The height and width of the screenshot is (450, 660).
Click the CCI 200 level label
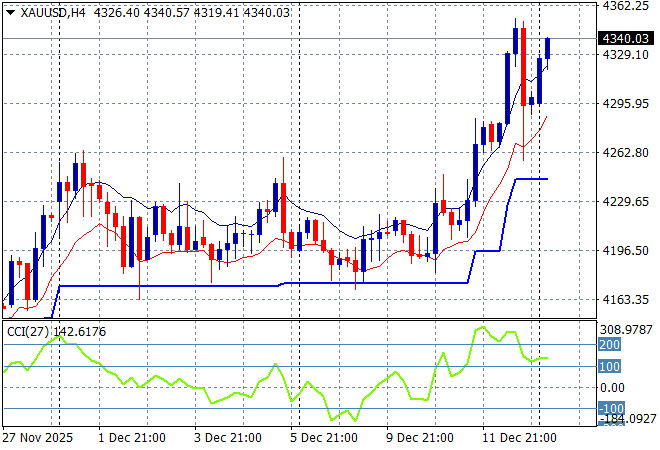click(610, 345)
